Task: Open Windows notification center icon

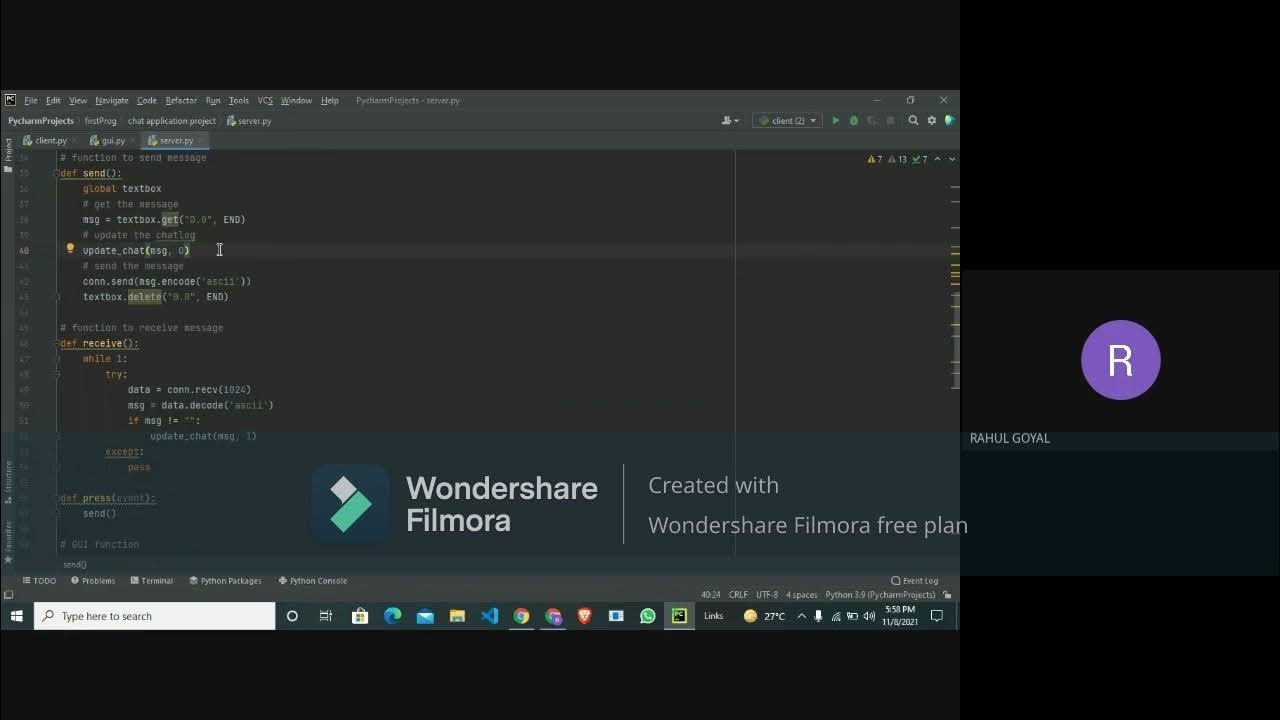Action: coord(937,616)
